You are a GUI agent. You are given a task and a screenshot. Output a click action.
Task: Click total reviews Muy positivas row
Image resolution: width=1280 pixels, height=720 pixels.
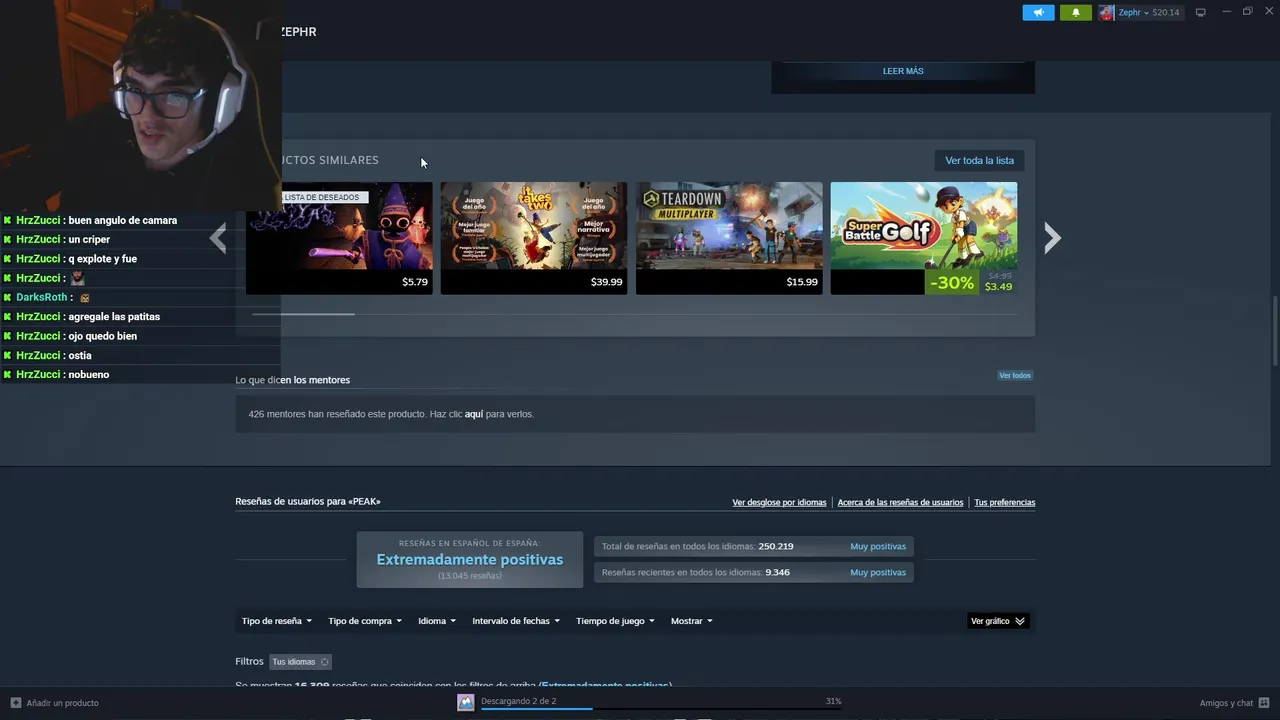click(x=753, y=546)
